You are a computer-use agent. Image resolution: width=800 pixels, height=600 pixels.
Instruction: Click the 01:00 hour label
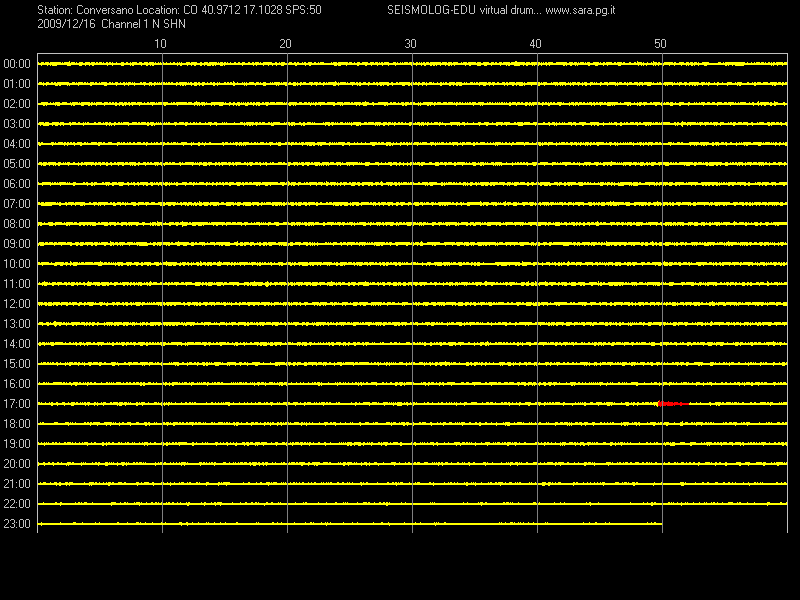[x=17, y=84]
